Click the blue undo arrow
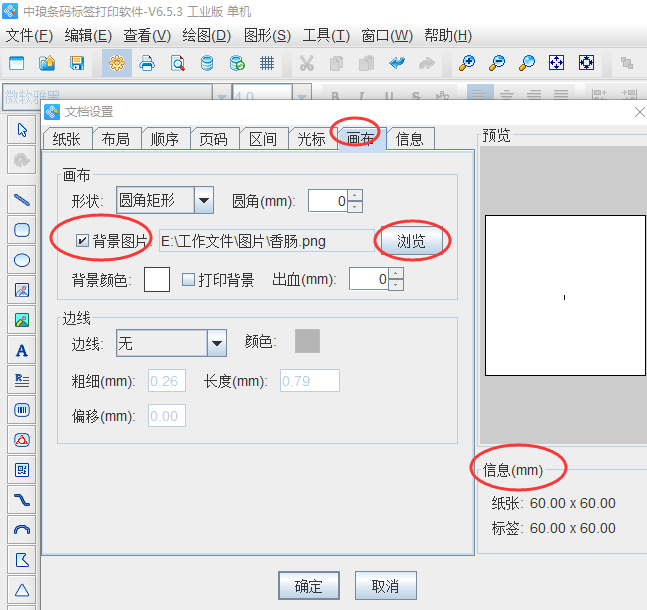The height and width of the screenshot is (610, 647). [397, 63]
